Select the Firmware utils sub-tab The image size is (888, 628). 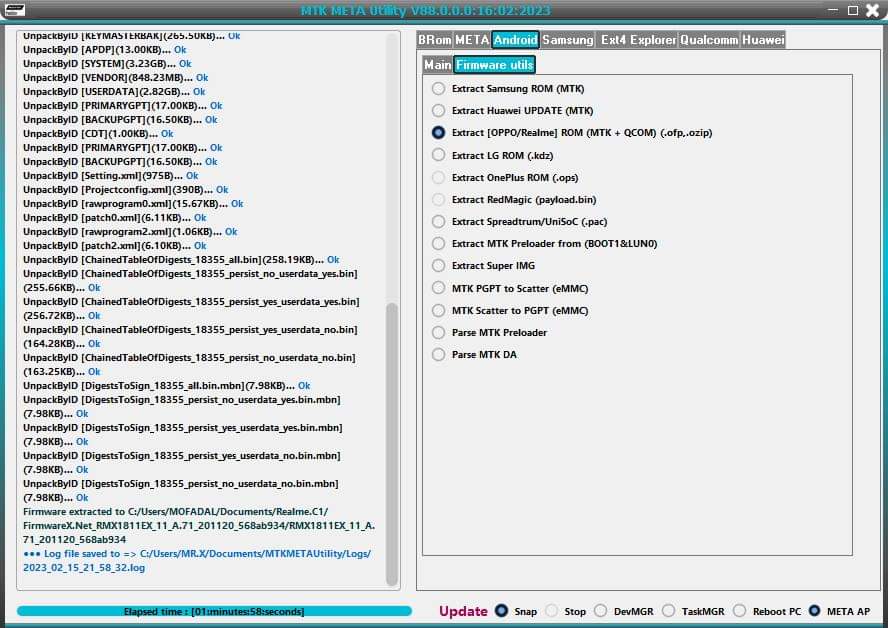click(x=494, y=65)
